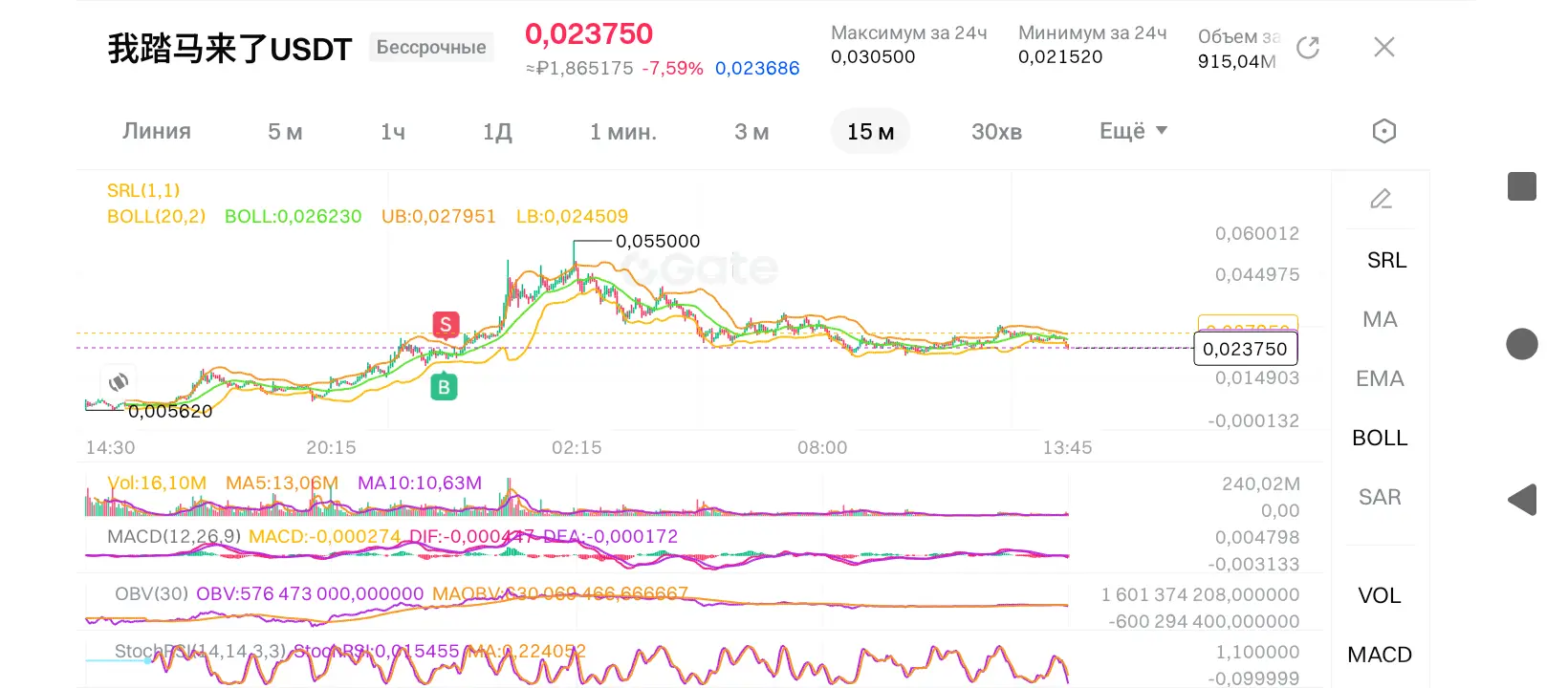The width and height of the screenshot is (1568, 688).
Task: Tap the green B buy marker
Action: click(x=444, y=387)
